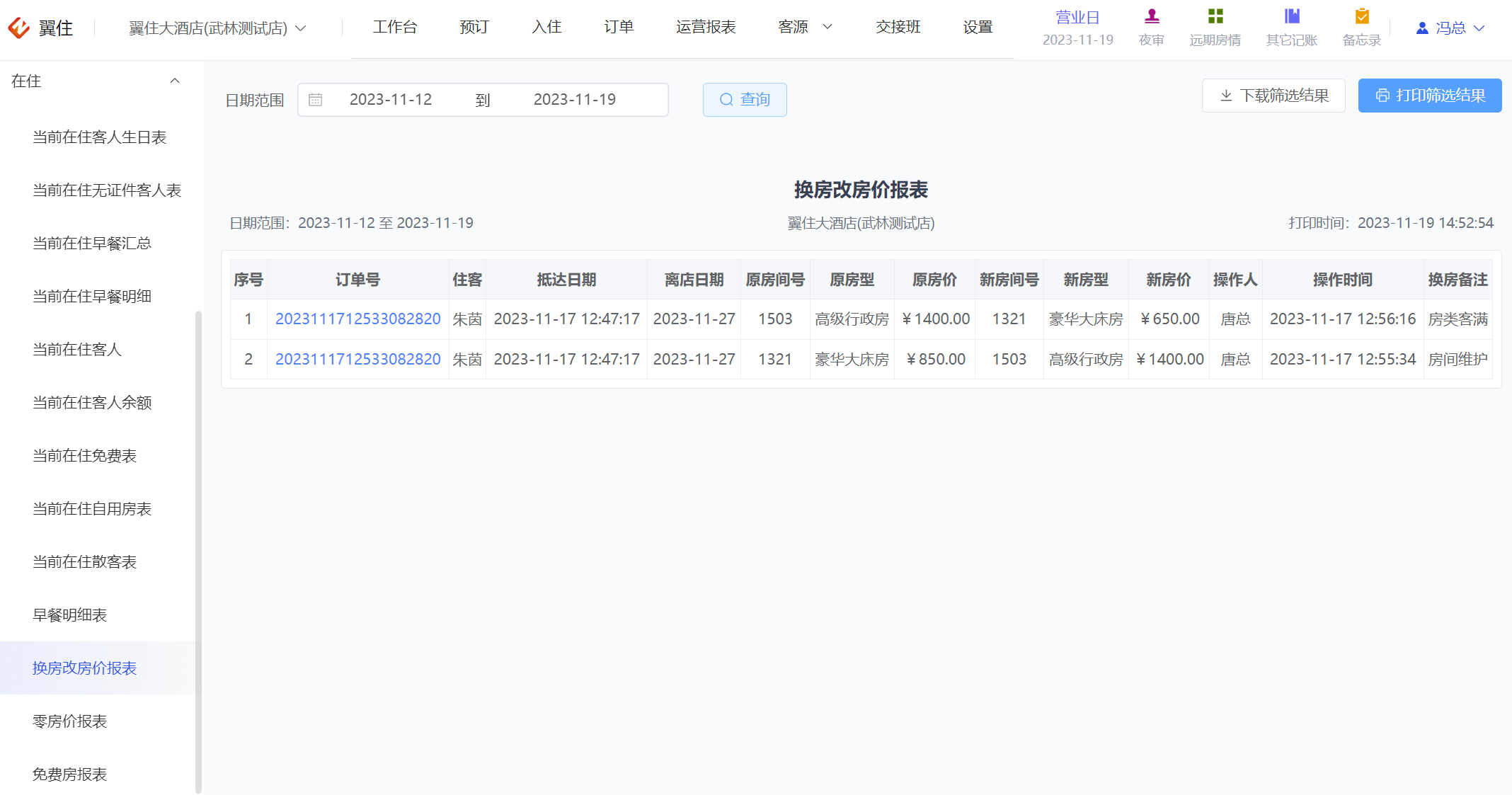Select 当前在住早餐明细 report

[x=92, y=297]
